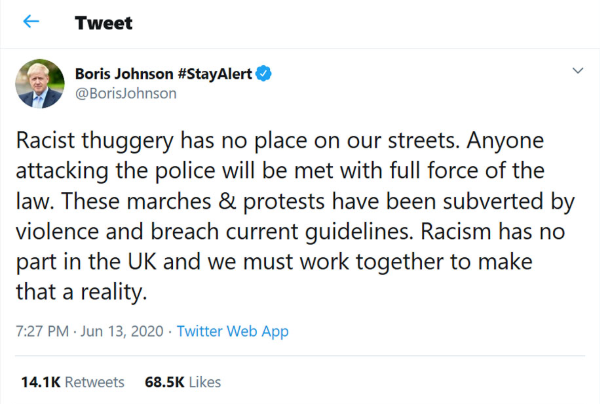Click the "Likes" label
The height and width of the screenshot is (404, 600).
[203, 382]
